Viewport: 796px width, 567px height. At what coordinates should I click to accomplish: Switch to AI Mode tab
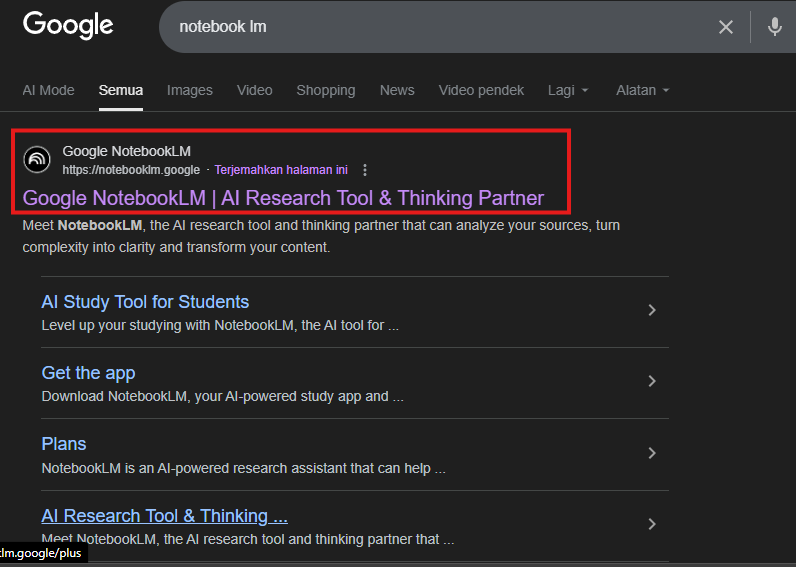(48, 90)
